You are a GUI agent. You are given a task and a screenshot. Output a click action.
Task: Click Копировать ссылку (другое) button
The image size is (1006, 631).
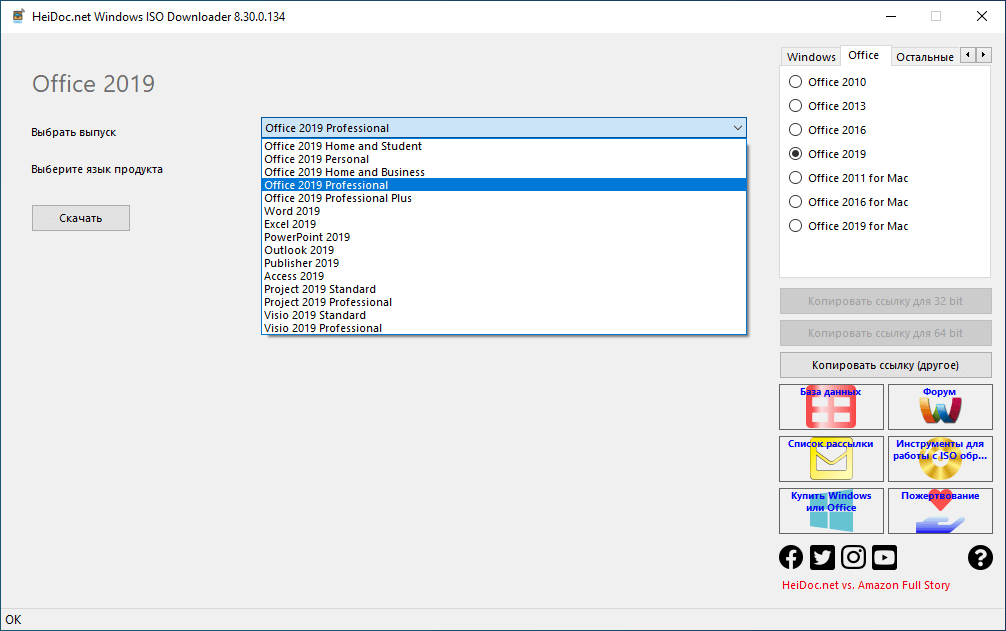point(885,365)
